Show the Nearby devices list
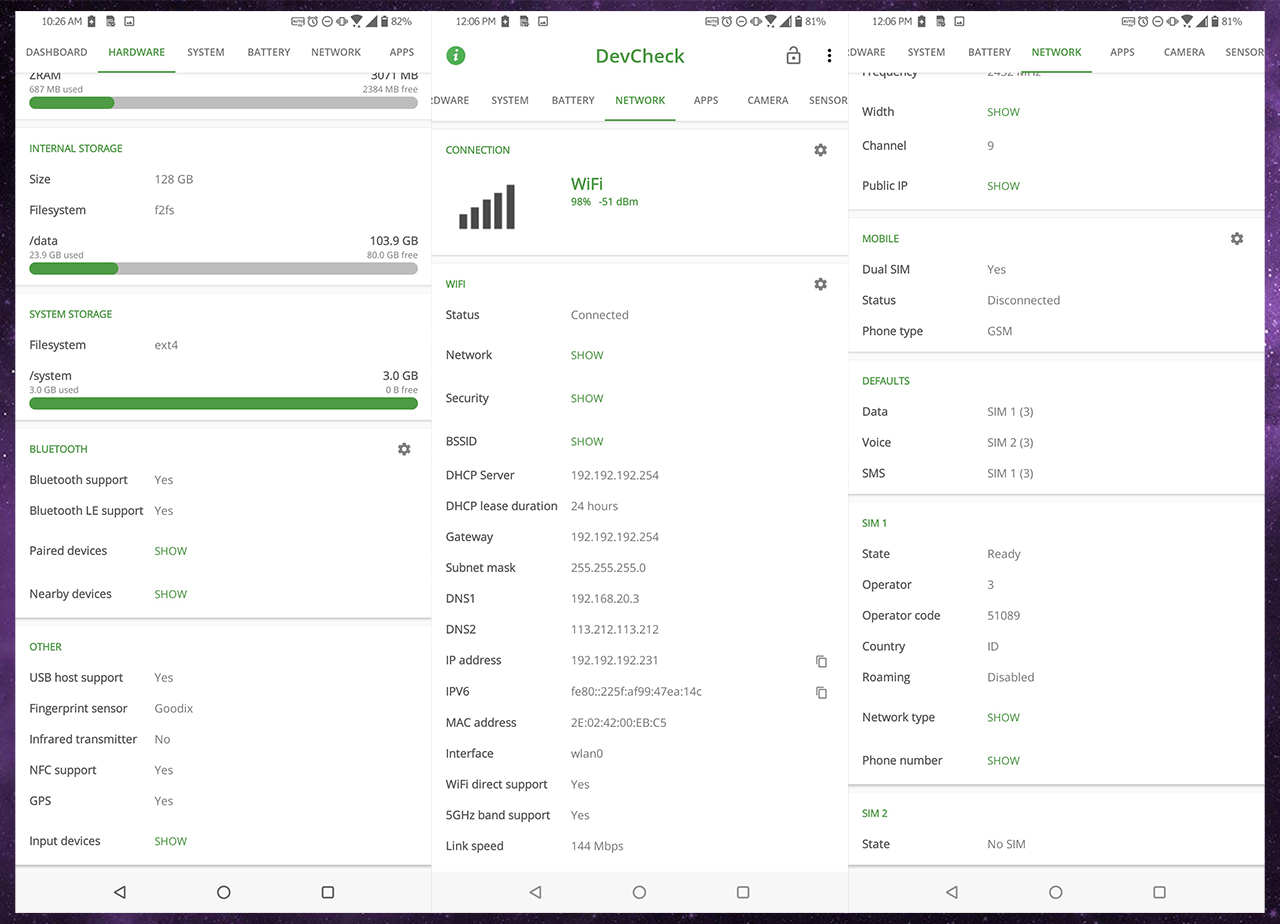 pos(171,594)
